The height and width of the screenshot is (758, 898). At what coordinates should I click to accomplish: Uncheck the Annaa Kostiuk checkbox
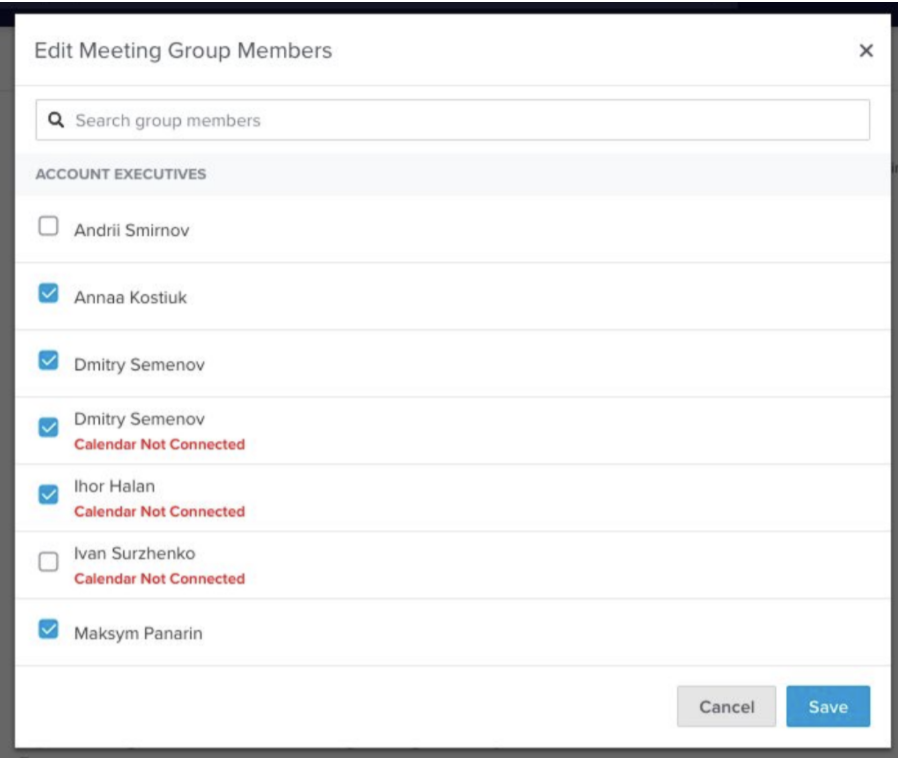click(47, 294)
